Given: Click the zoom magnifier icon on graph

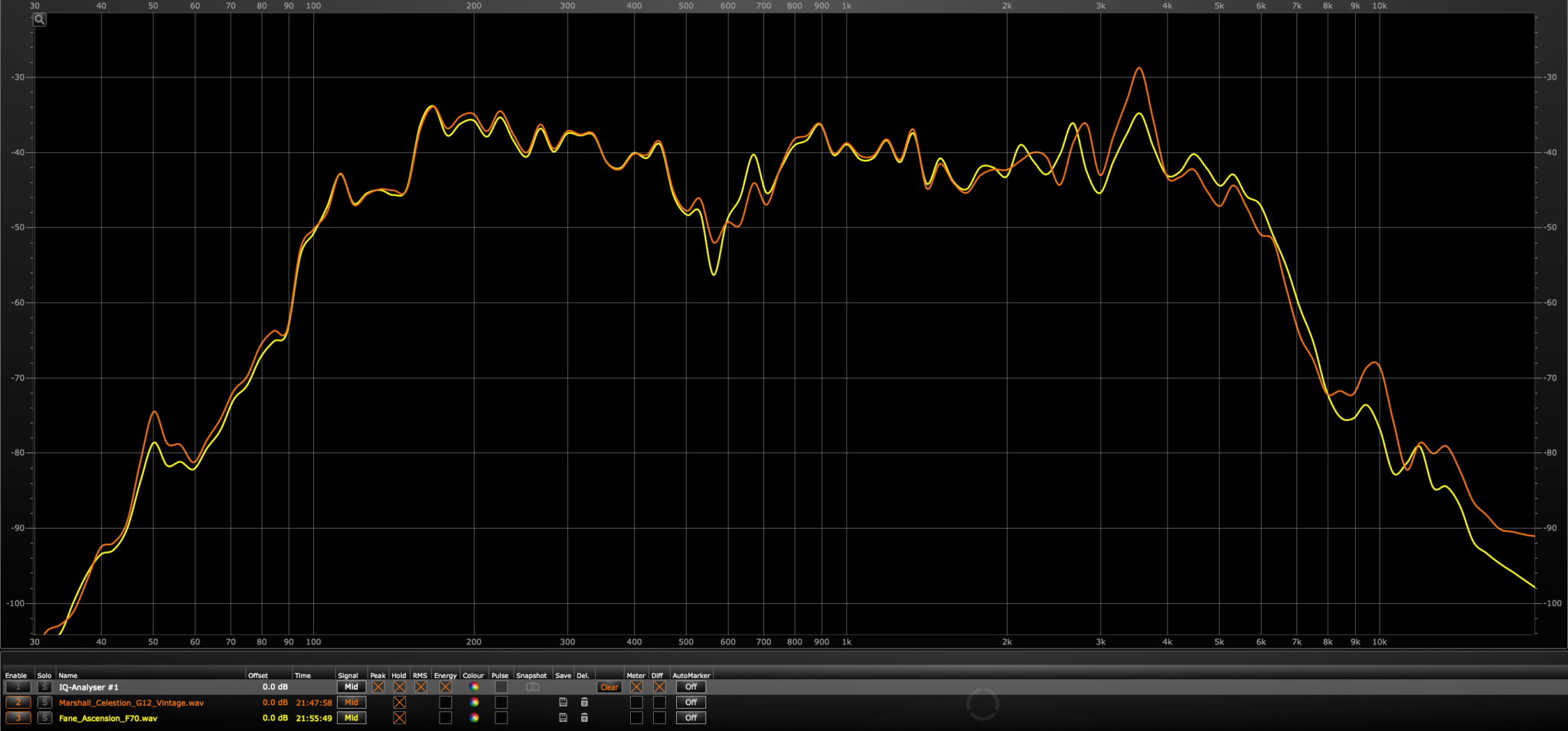Looking at the screenshot, I should point(40,20).
